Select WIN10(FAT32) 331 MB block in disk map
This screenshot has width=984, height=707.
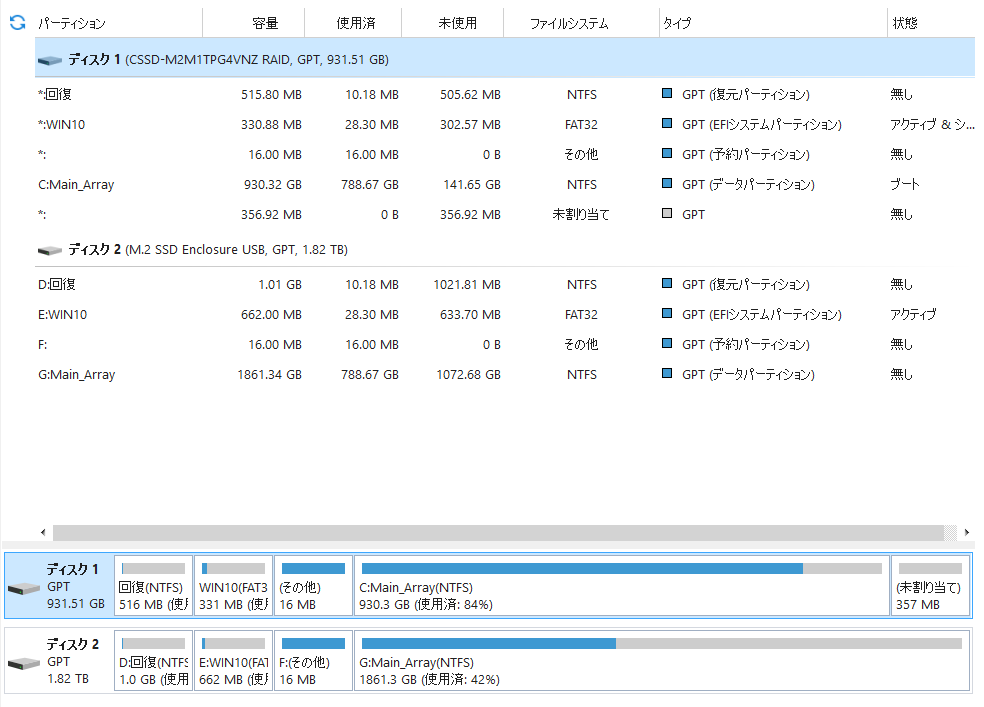233,586
